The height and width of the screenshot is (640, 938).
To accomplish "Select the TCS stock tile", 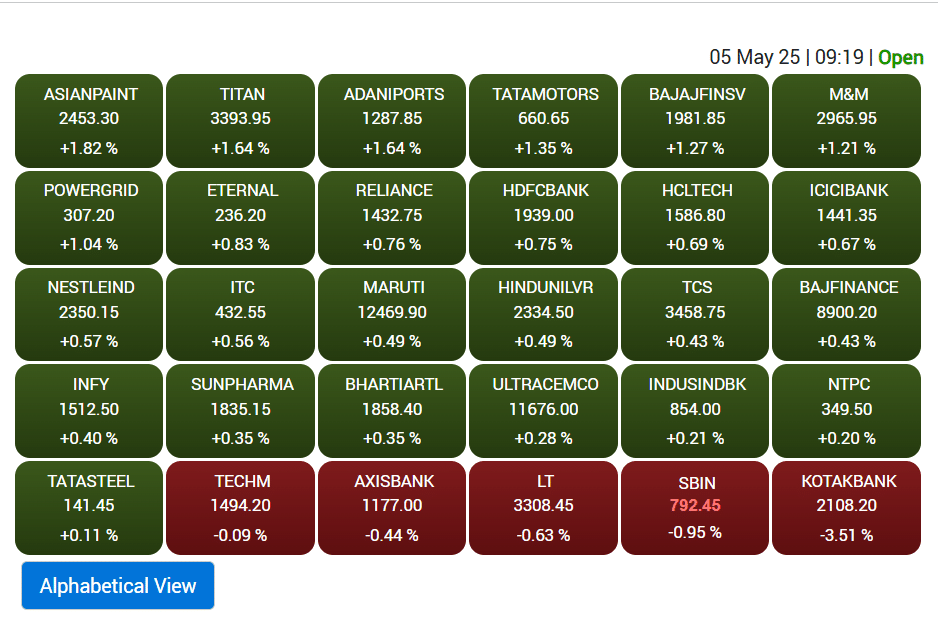I will (x=695, y=314).
